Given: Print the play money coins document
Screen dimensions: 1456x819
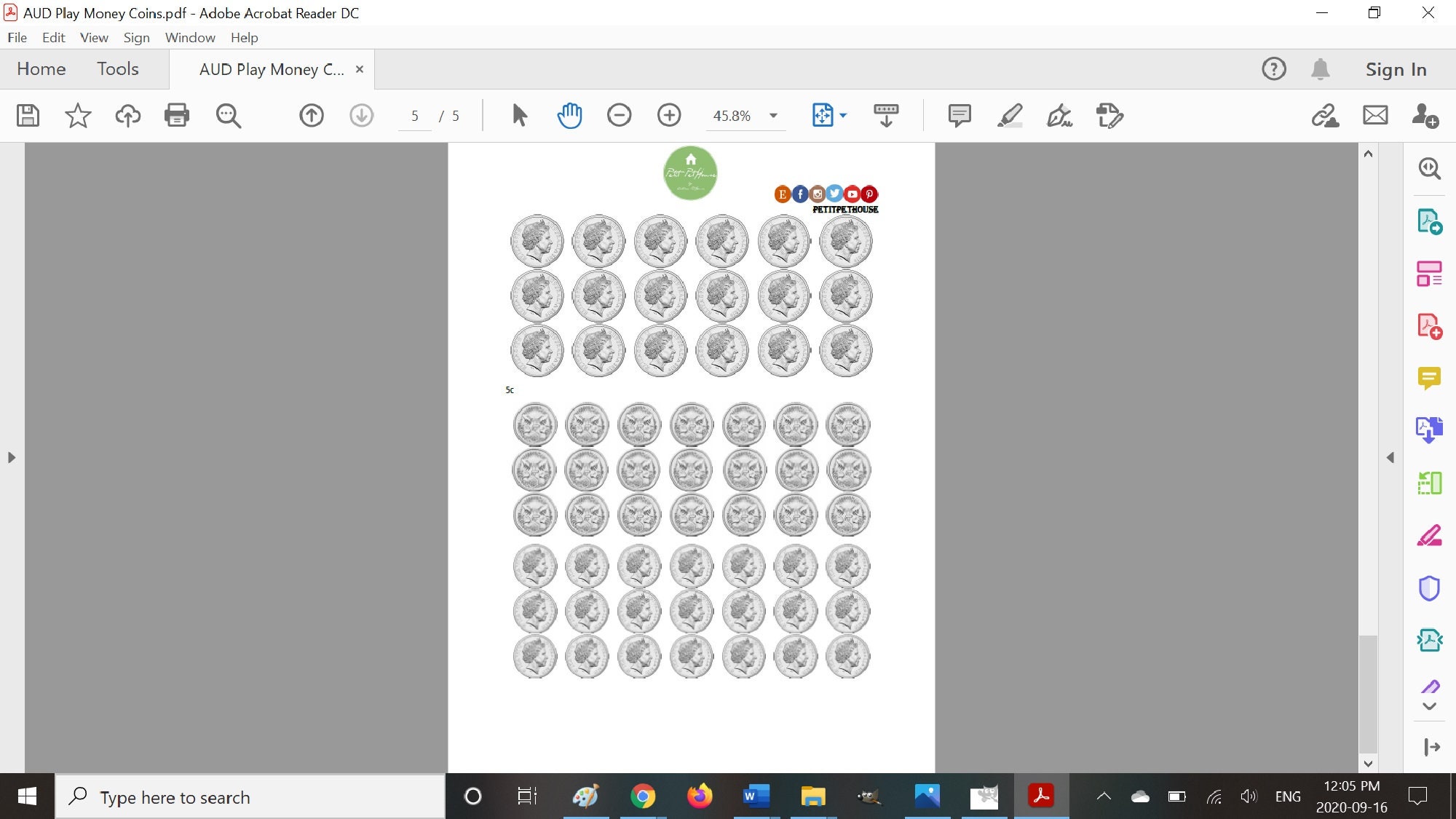Looking at the screenshot, I should point(177,115).
